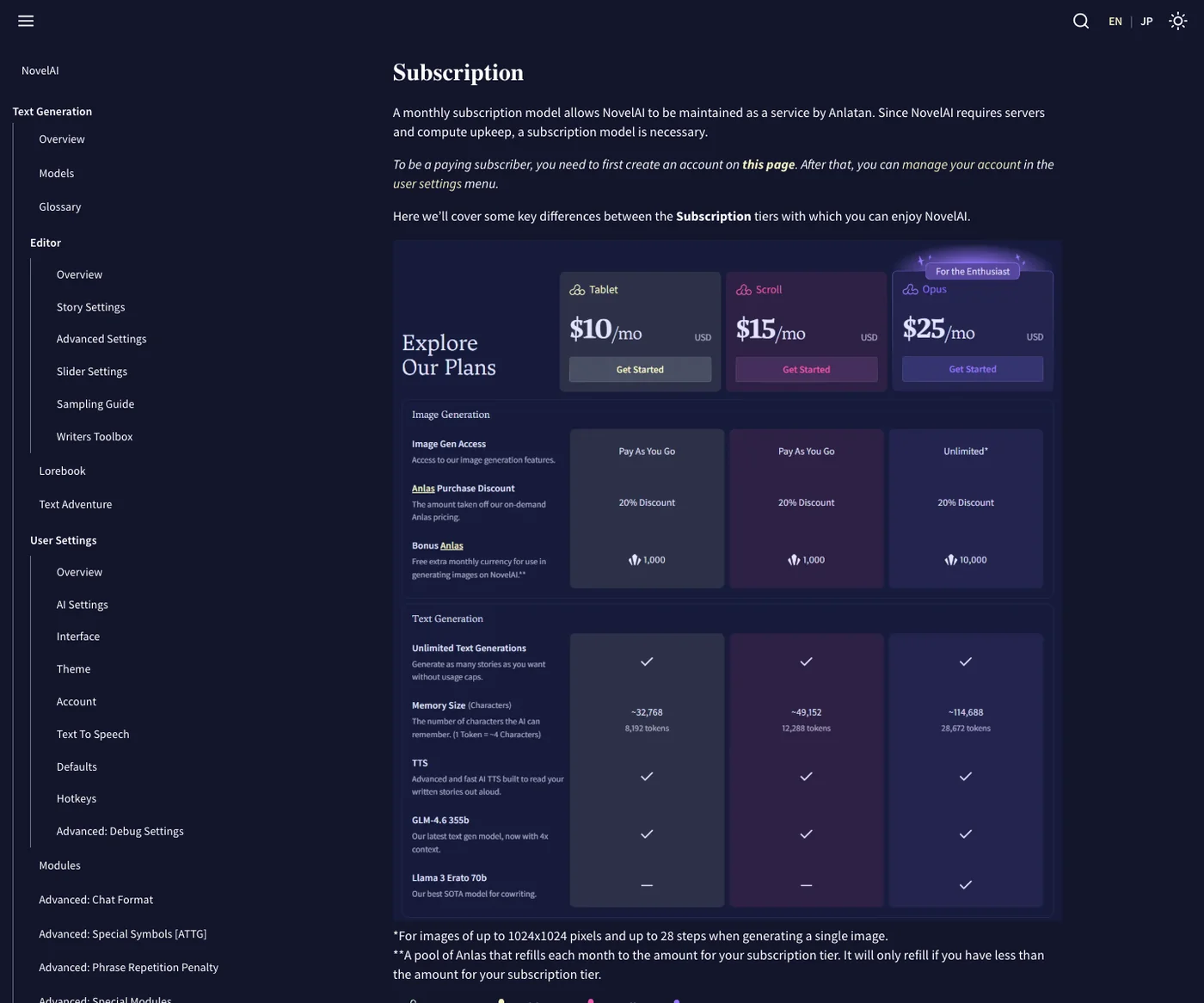1204x1003 pixels.
Task: Open Sampling Guide page
Action: pos(95,404)
